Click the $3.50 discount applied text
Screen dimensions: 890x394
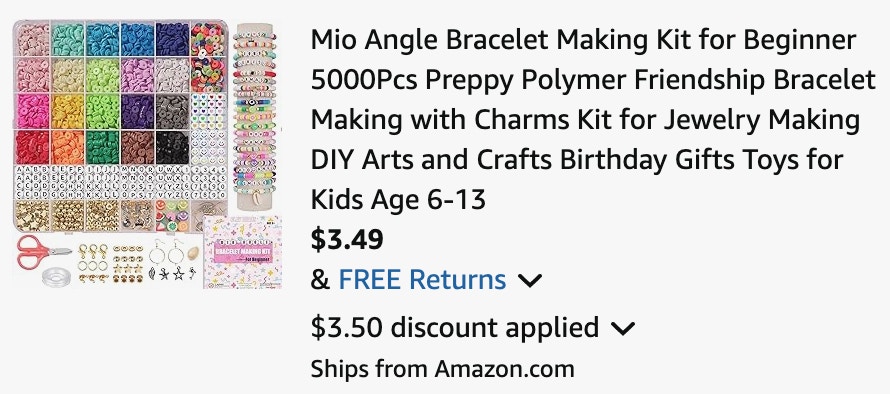[x=455, y=328]
